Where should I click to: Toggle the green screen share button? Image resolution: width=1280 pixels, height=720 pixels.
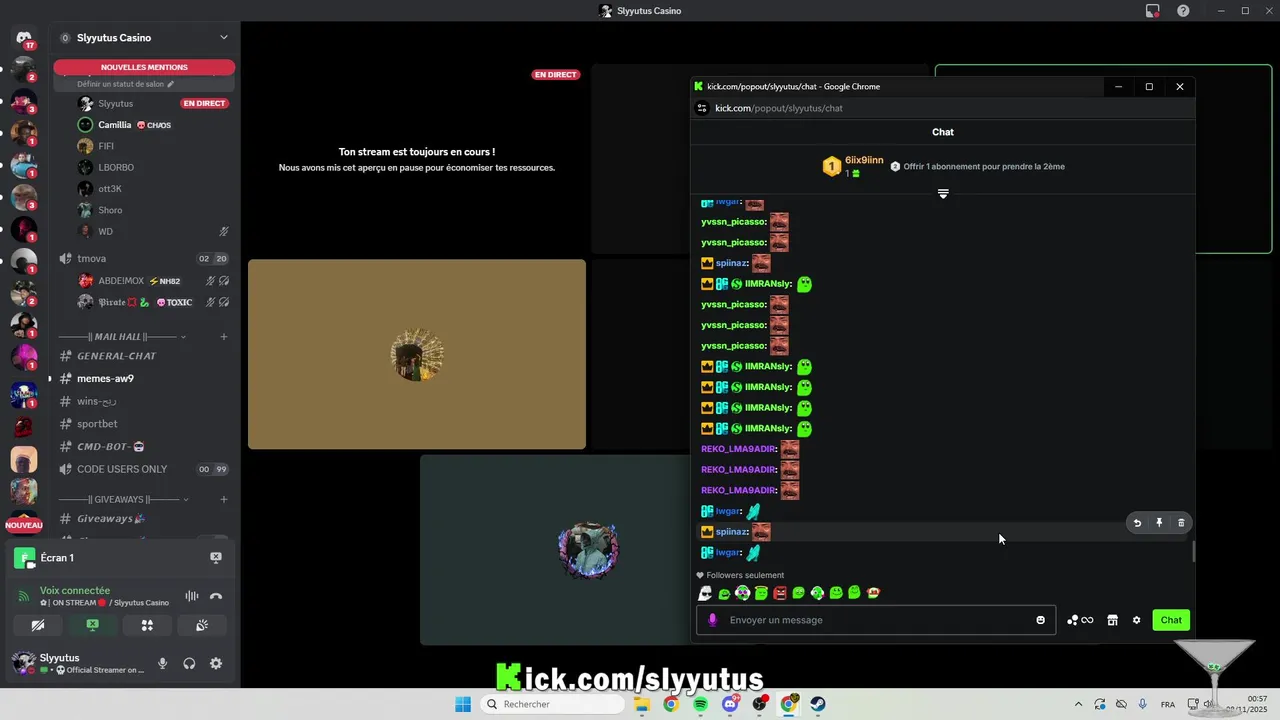click(92, 625)
